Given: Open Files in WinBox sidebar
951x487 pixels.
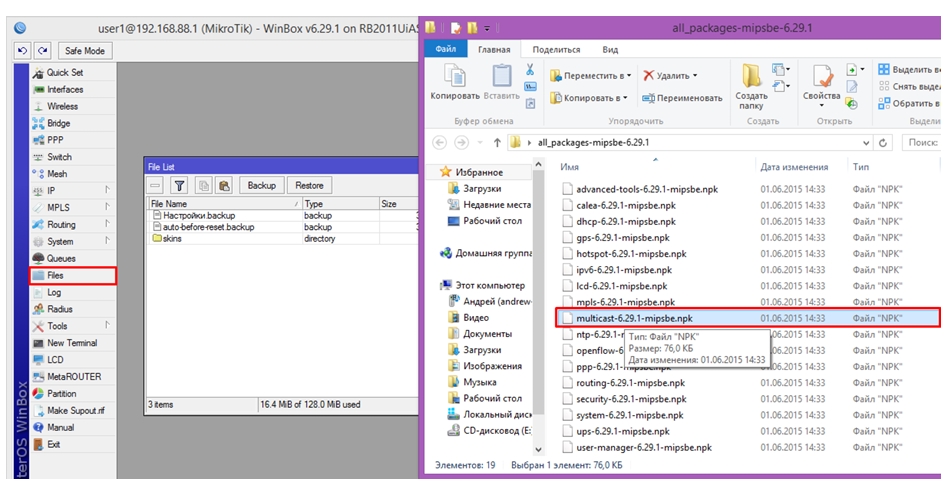Looking at the screenshot, I should 73,275.
